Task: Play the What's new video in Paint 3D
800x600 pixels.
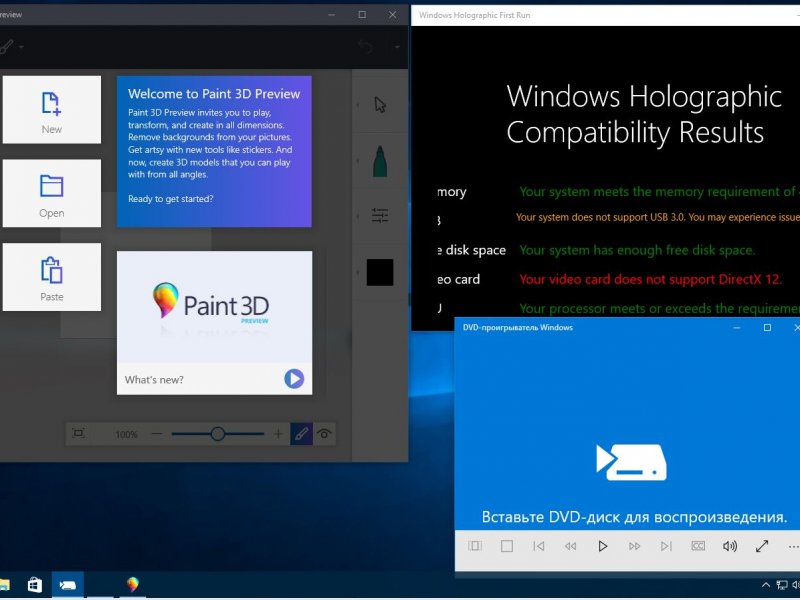Action: pos(294,379)
